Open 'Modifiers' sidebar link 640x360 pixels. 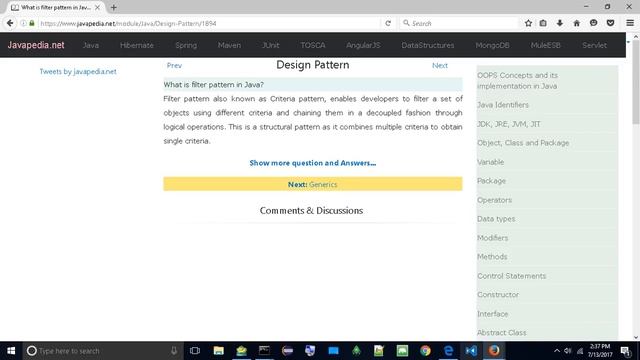(x=493, y=238)
